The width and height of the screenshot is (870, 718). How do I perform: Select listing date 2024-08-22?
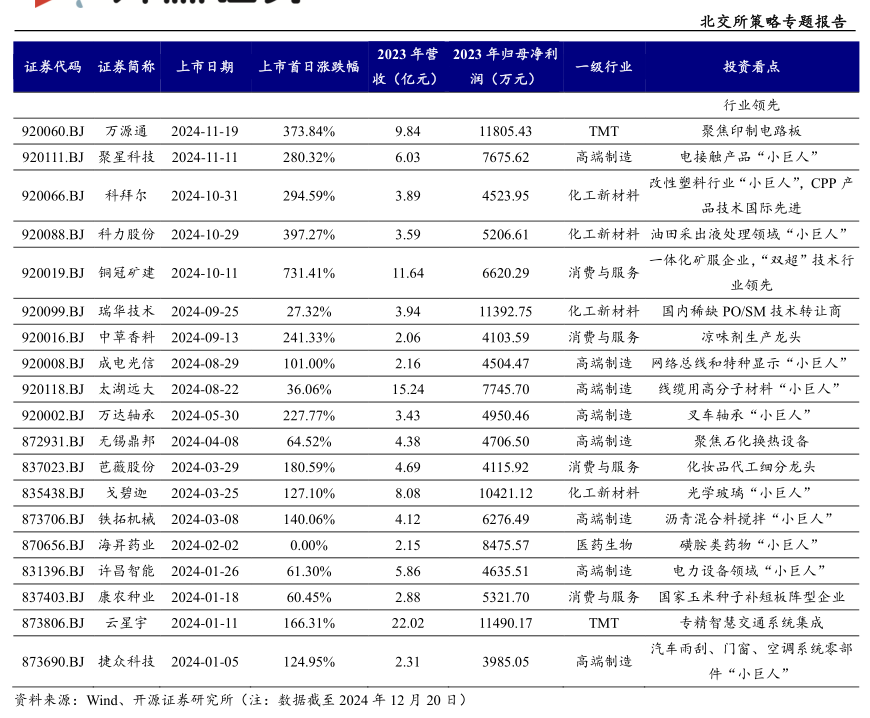[205, 390]
